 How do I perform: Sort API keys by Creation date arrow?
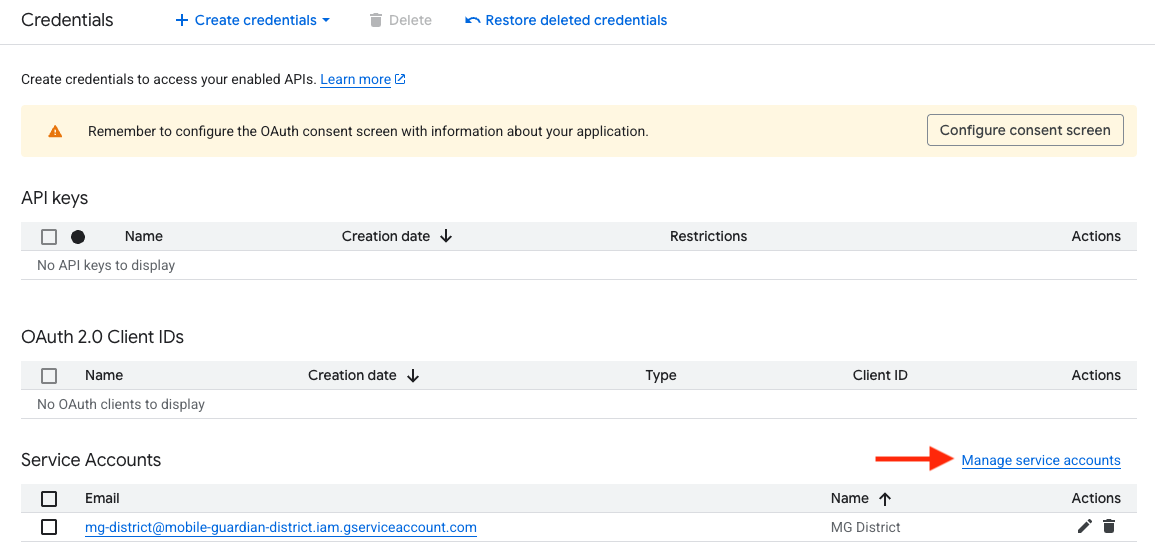[x=446, y=237]
